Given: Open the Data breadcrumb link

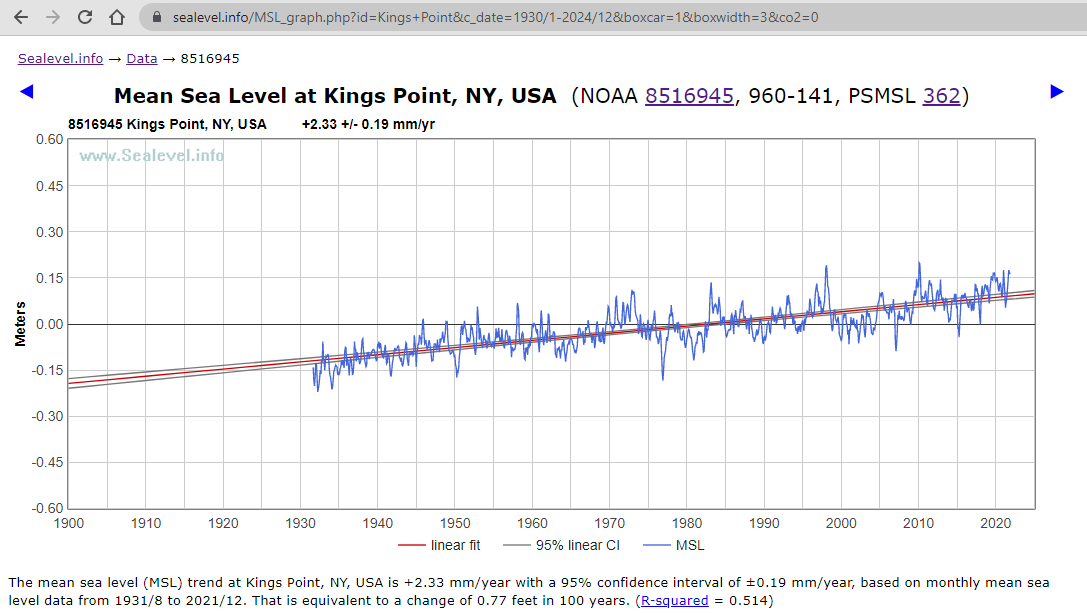Looking at the screenshot, I should point(141,58).
